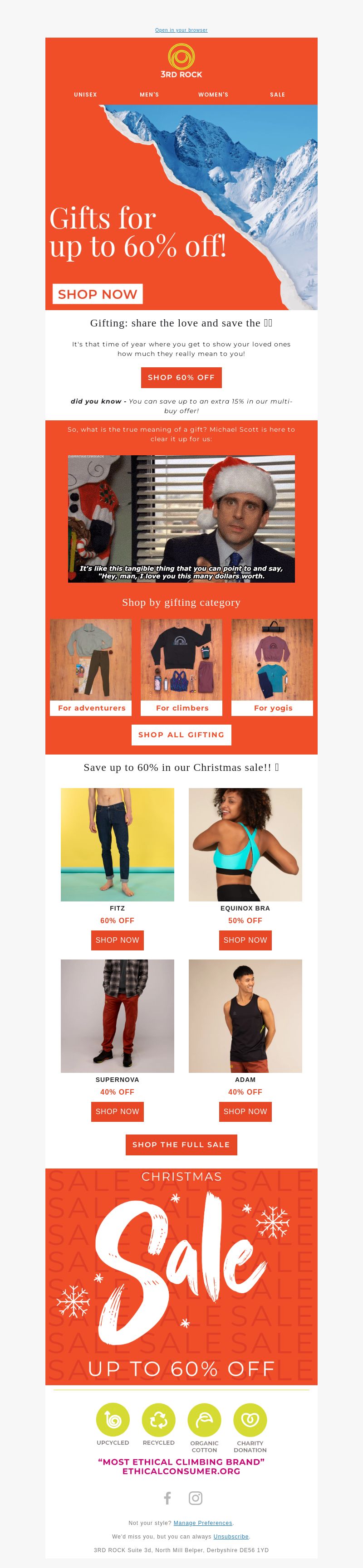Viewport: 363px width, 1568px height.
Task: Click the Organic Cotton badge icon
Action: tap(204, 1419)
